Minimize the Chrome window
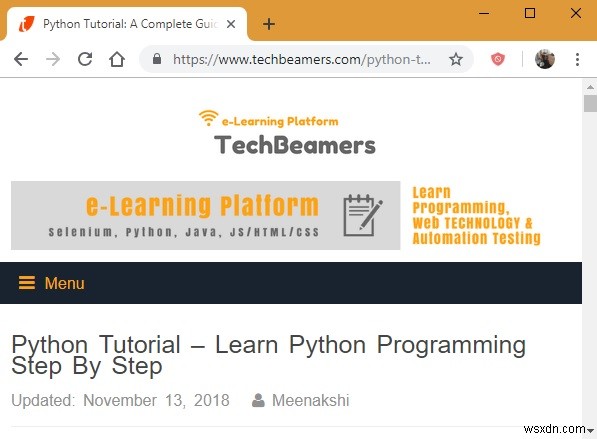 point(484,13)
